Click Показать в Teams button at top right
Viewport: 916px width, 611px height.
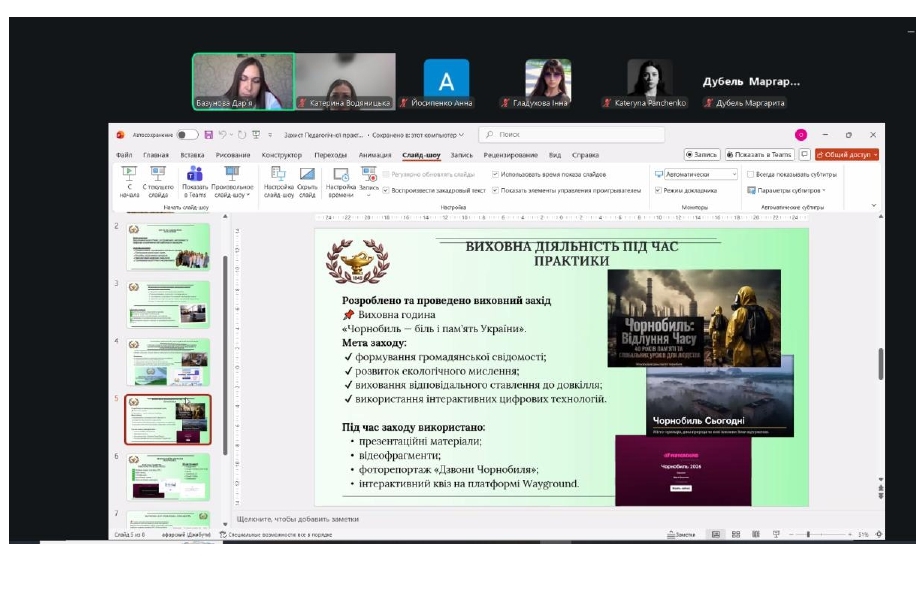(x=759, y=154)
